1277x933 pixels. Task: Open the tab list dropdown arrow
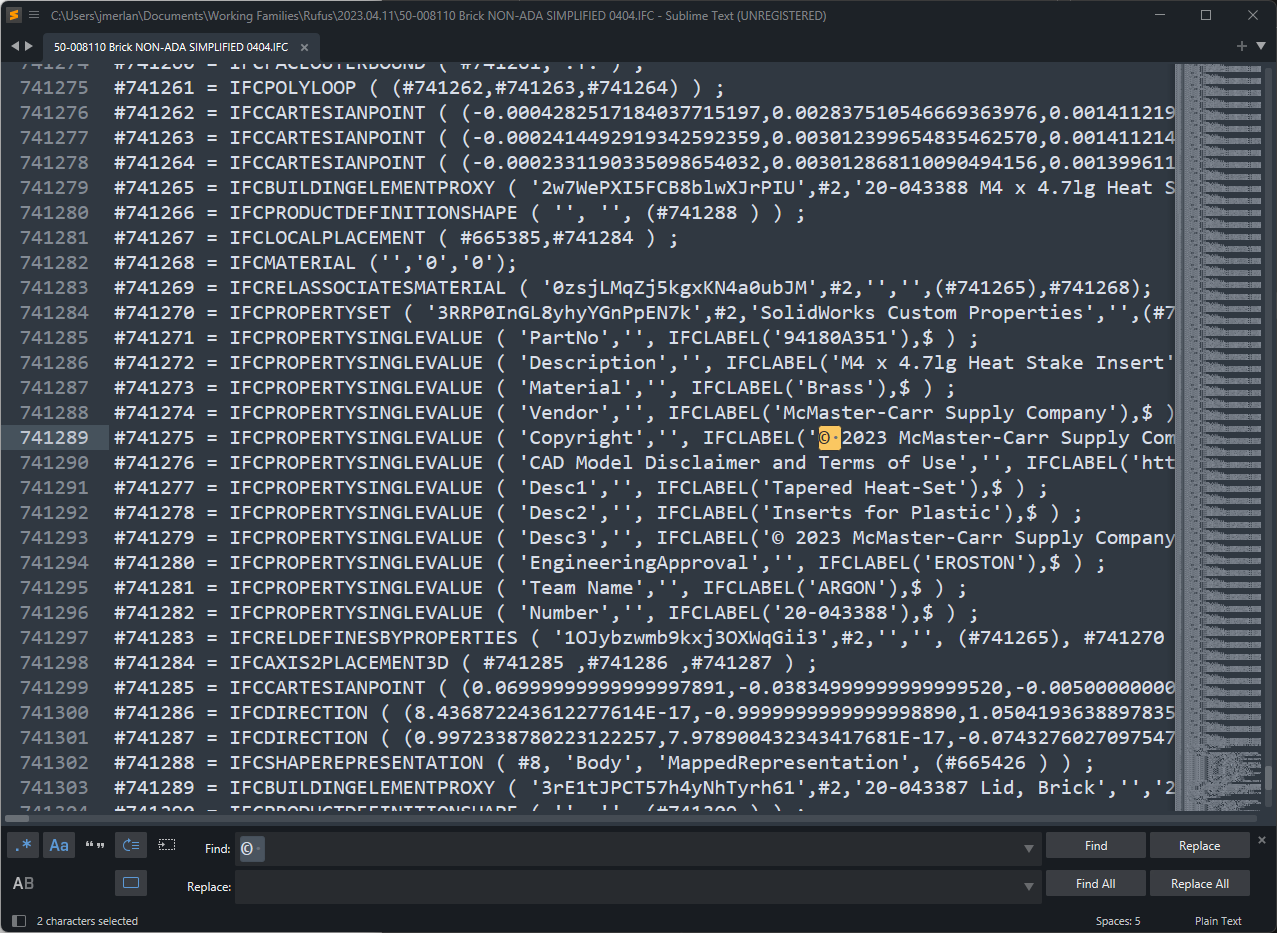click(x=1259, y=47)
